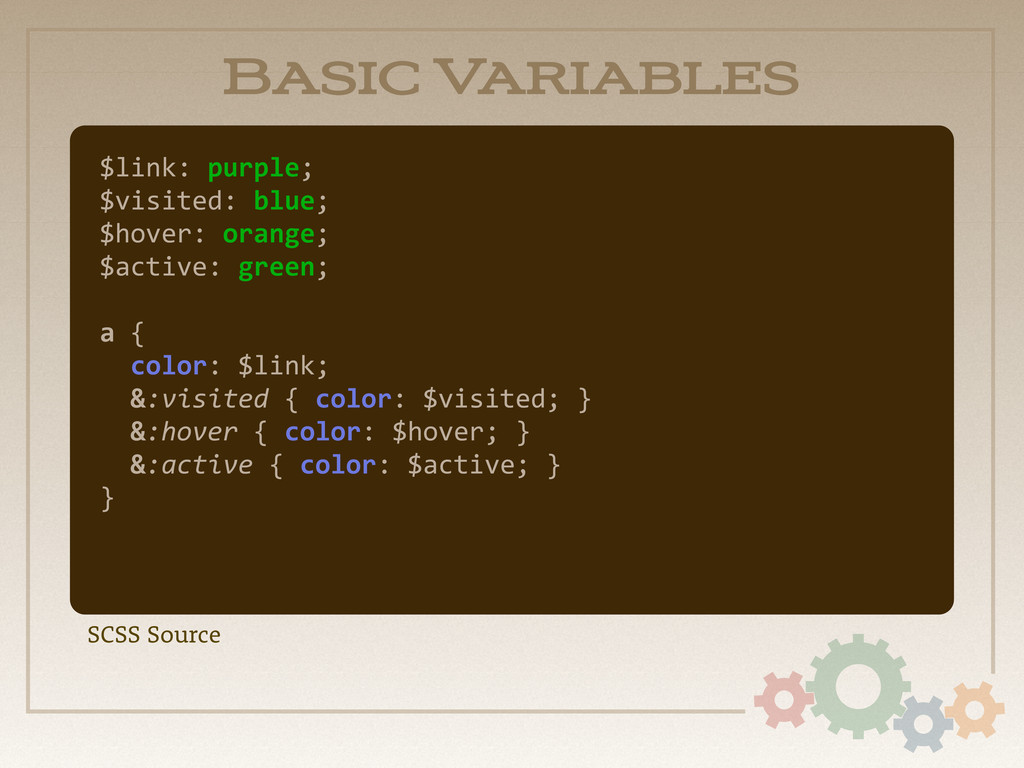Click the $link variable declaration name
1024x768 pixels.
click(x=138, y=168)
